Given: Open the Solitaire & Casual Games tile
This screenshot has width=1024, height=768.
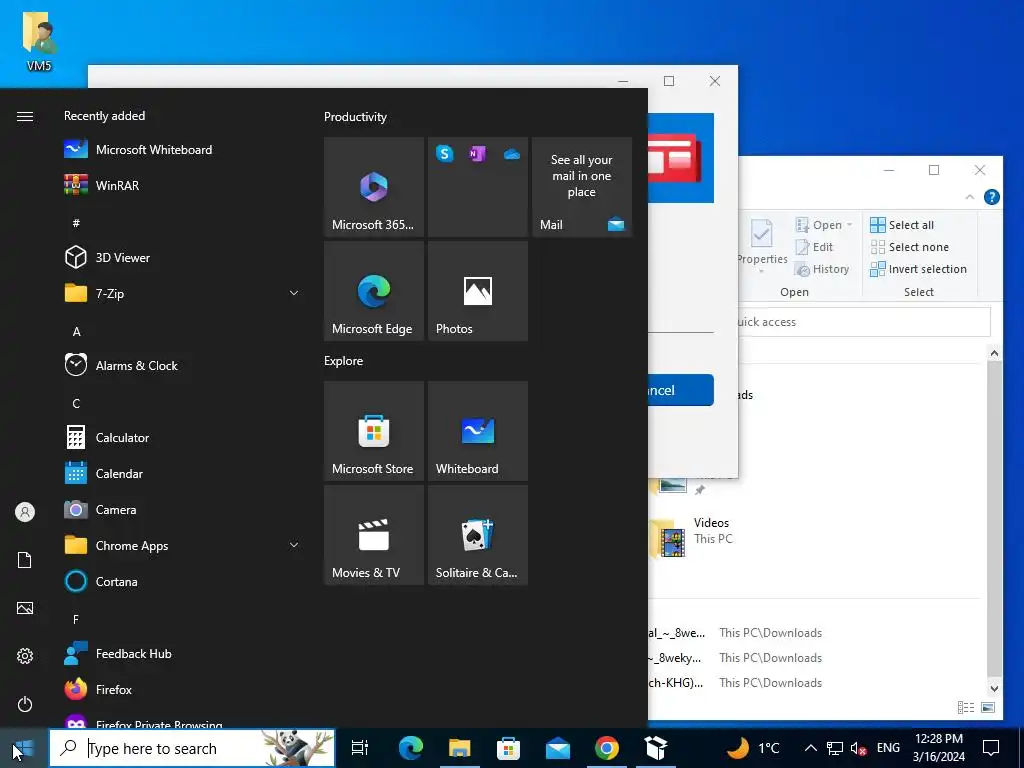Looking at the screenshot, I should tap(477, 535).
